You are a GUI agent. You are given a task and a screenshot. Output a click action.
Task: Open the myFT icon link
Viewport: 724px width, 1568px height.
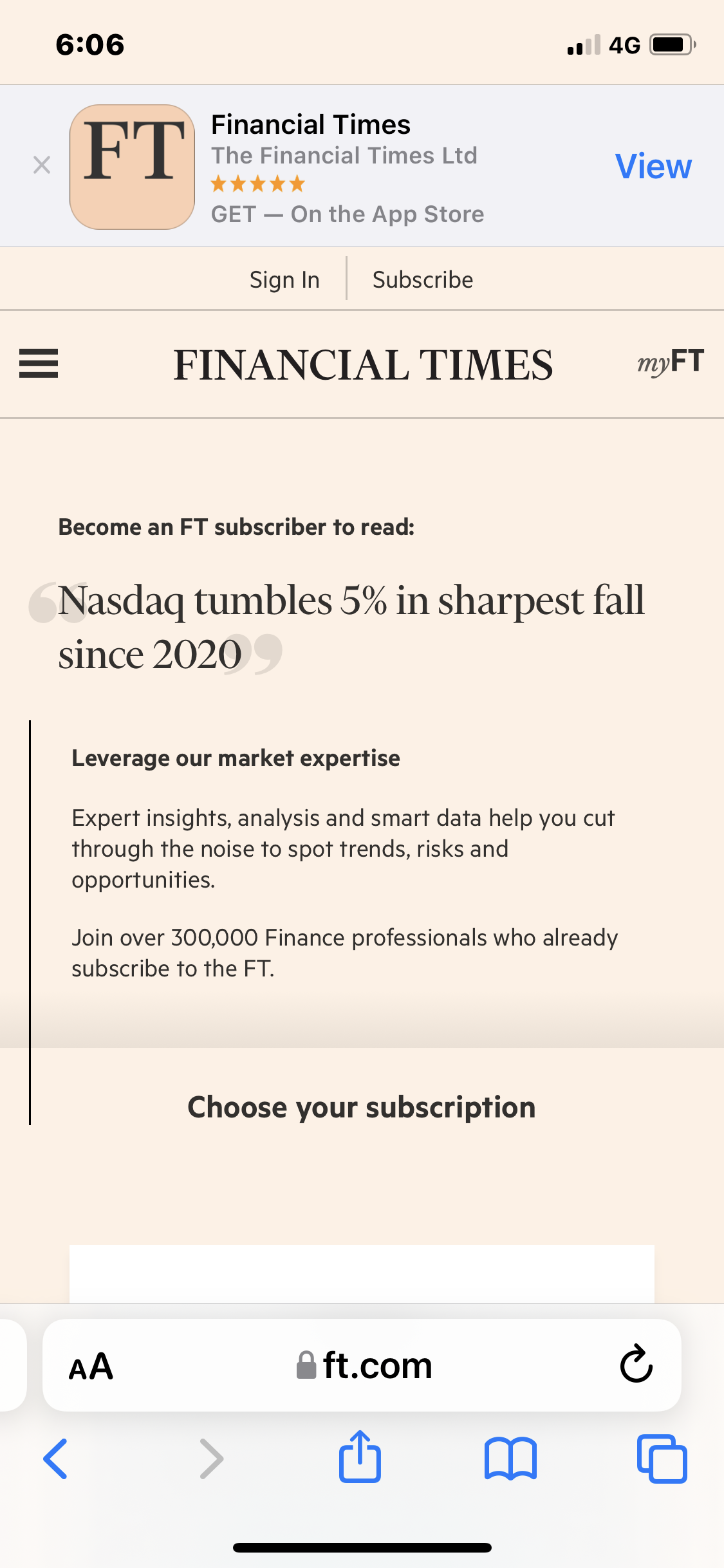coord(671,362)
